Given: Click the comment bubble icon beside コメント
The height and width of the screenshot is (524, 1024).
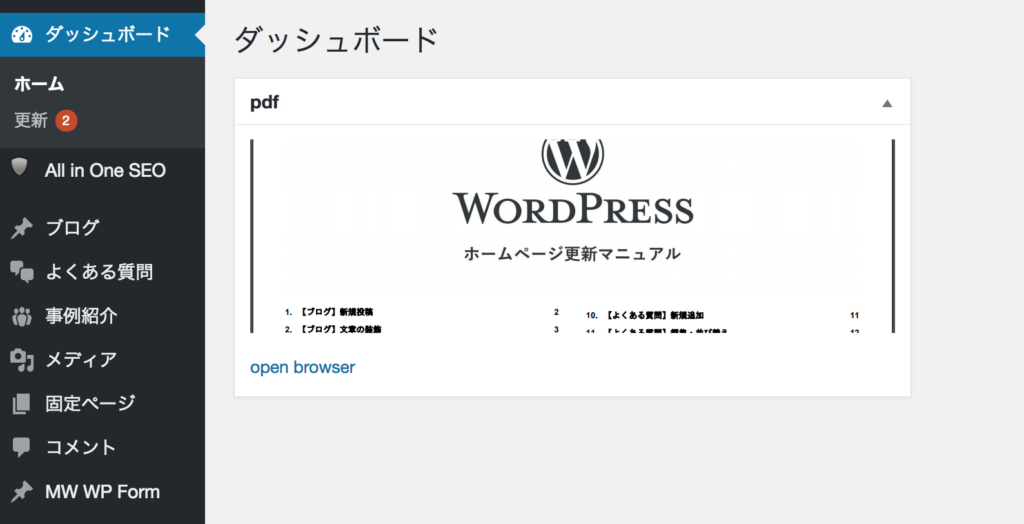Looking at the screenshot, I should (x=22, y=448).
